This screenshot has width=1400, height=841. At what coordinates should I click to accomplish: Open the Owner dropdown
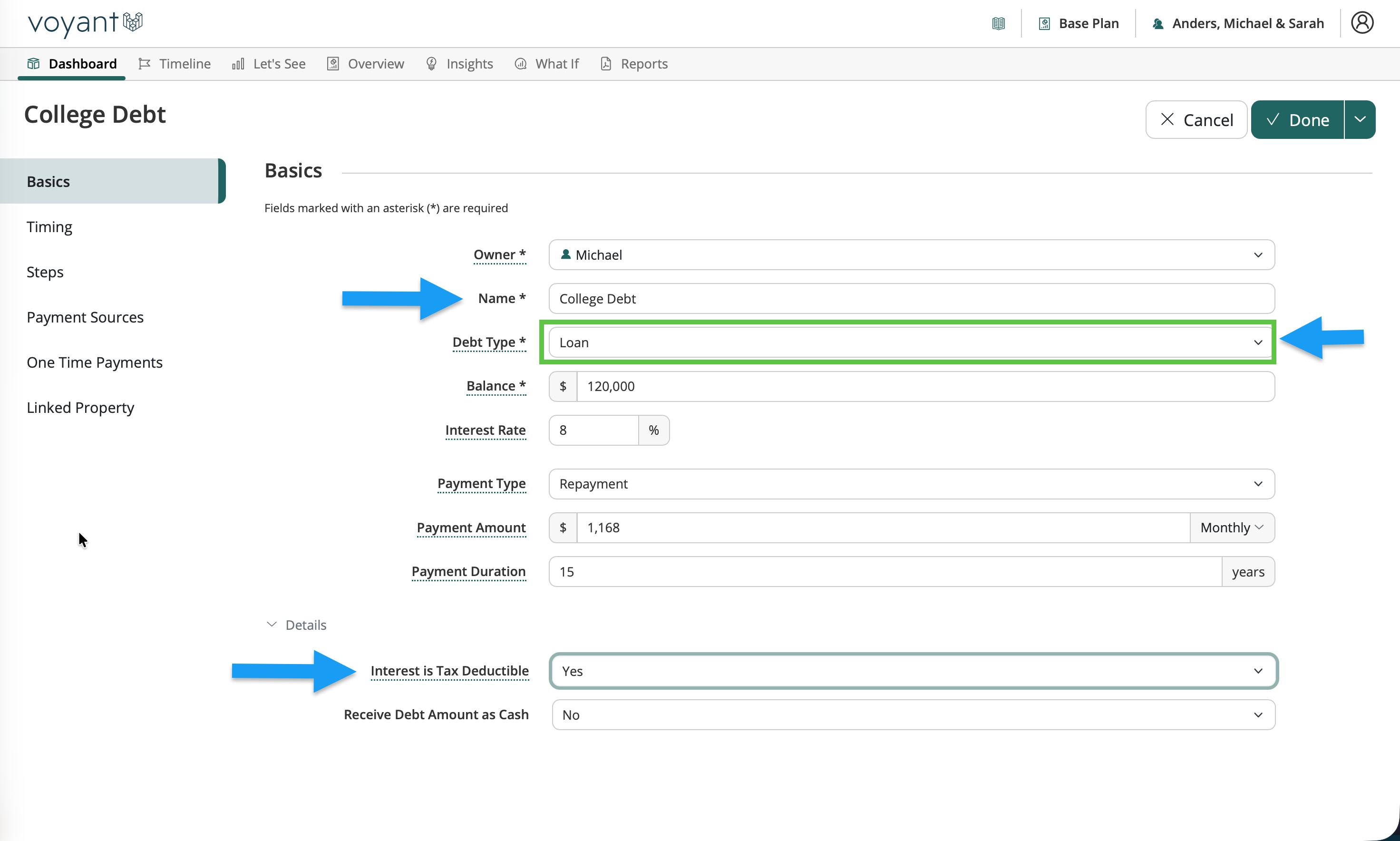pyautogui.click(x=912, y=254)
